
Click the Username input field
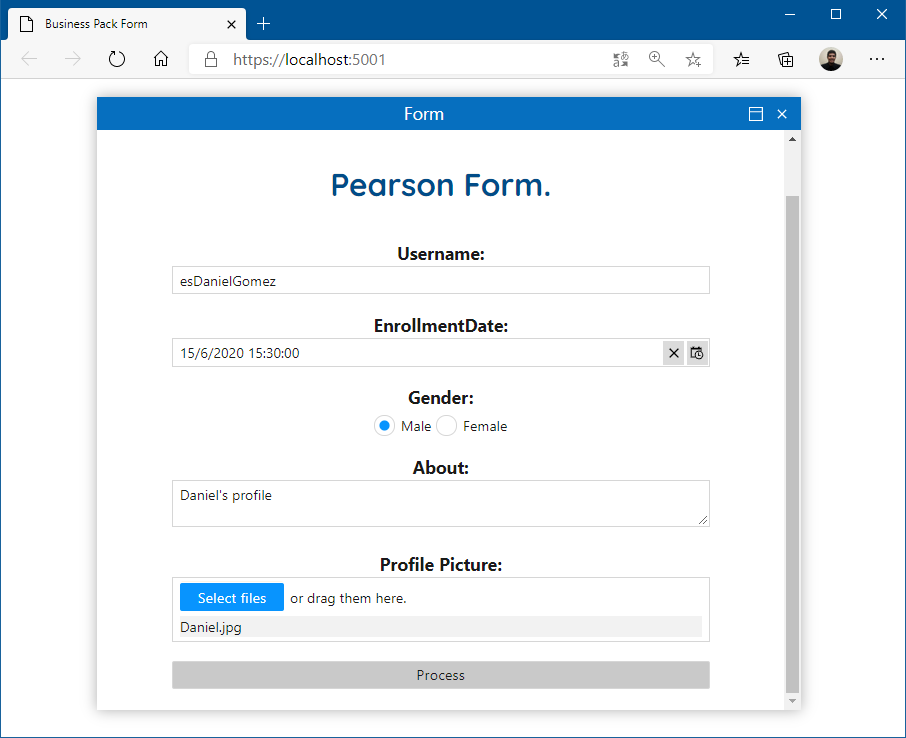[x=441, y=280]
